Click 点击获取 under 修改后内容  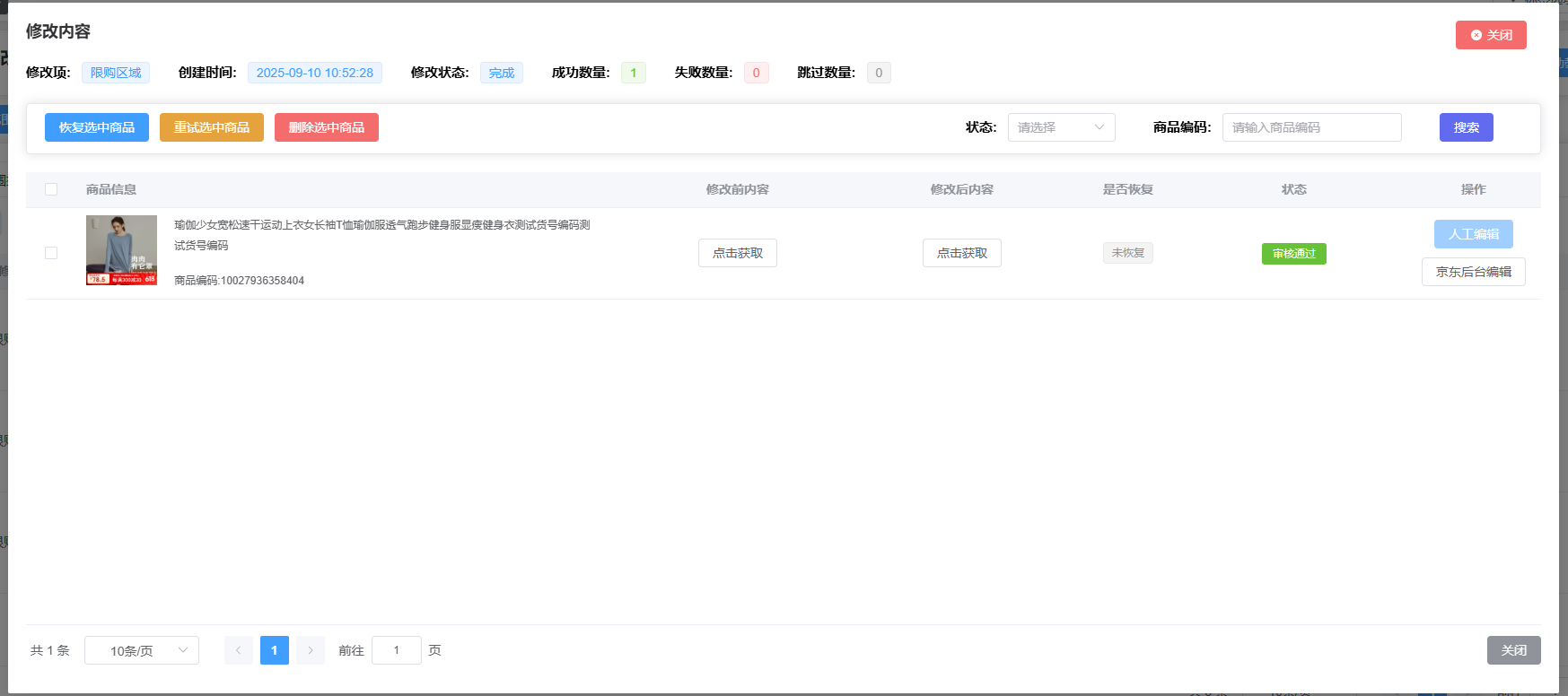(x=962, y=253)
